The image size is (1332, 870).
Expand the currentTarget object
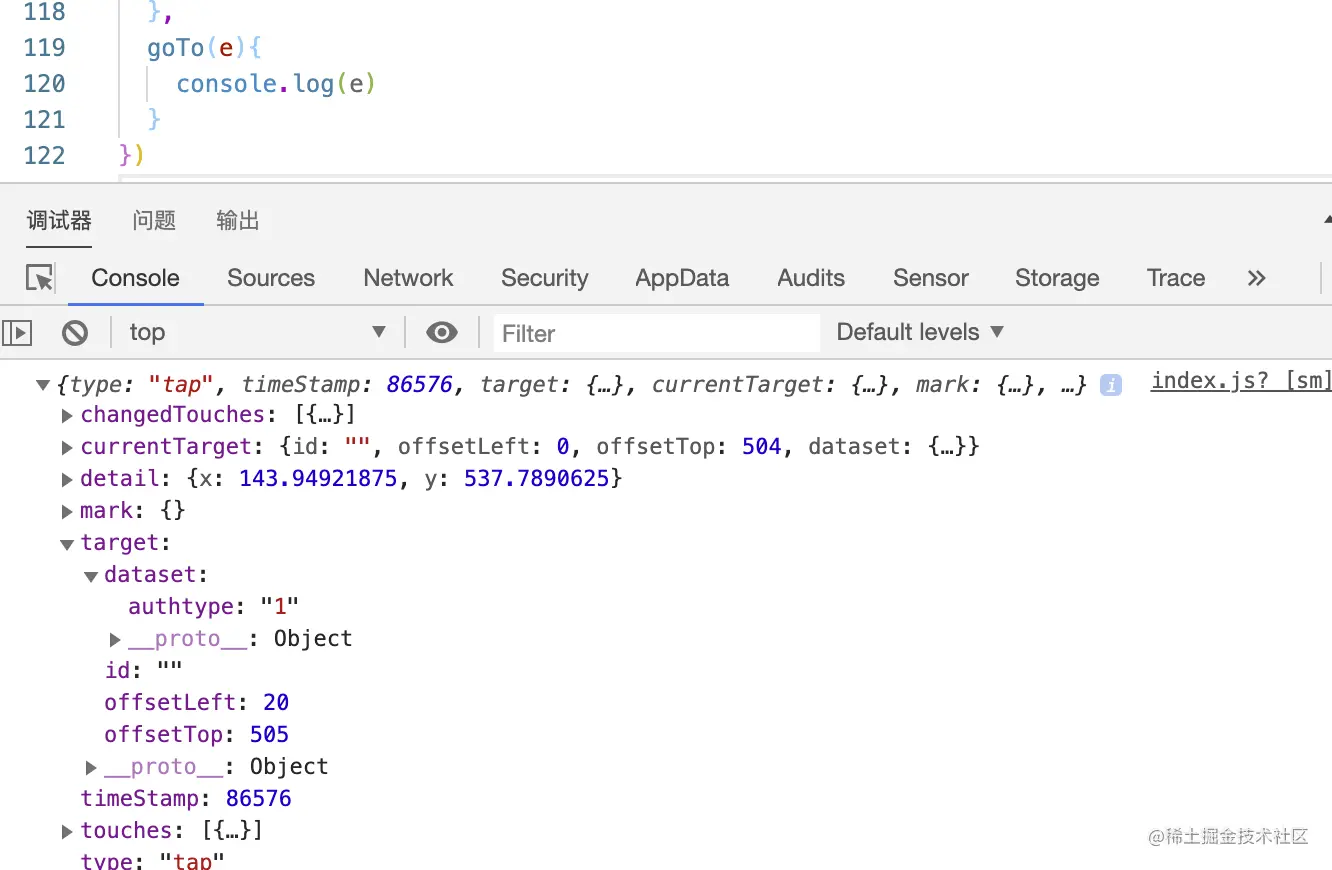[x=67, y=447]
